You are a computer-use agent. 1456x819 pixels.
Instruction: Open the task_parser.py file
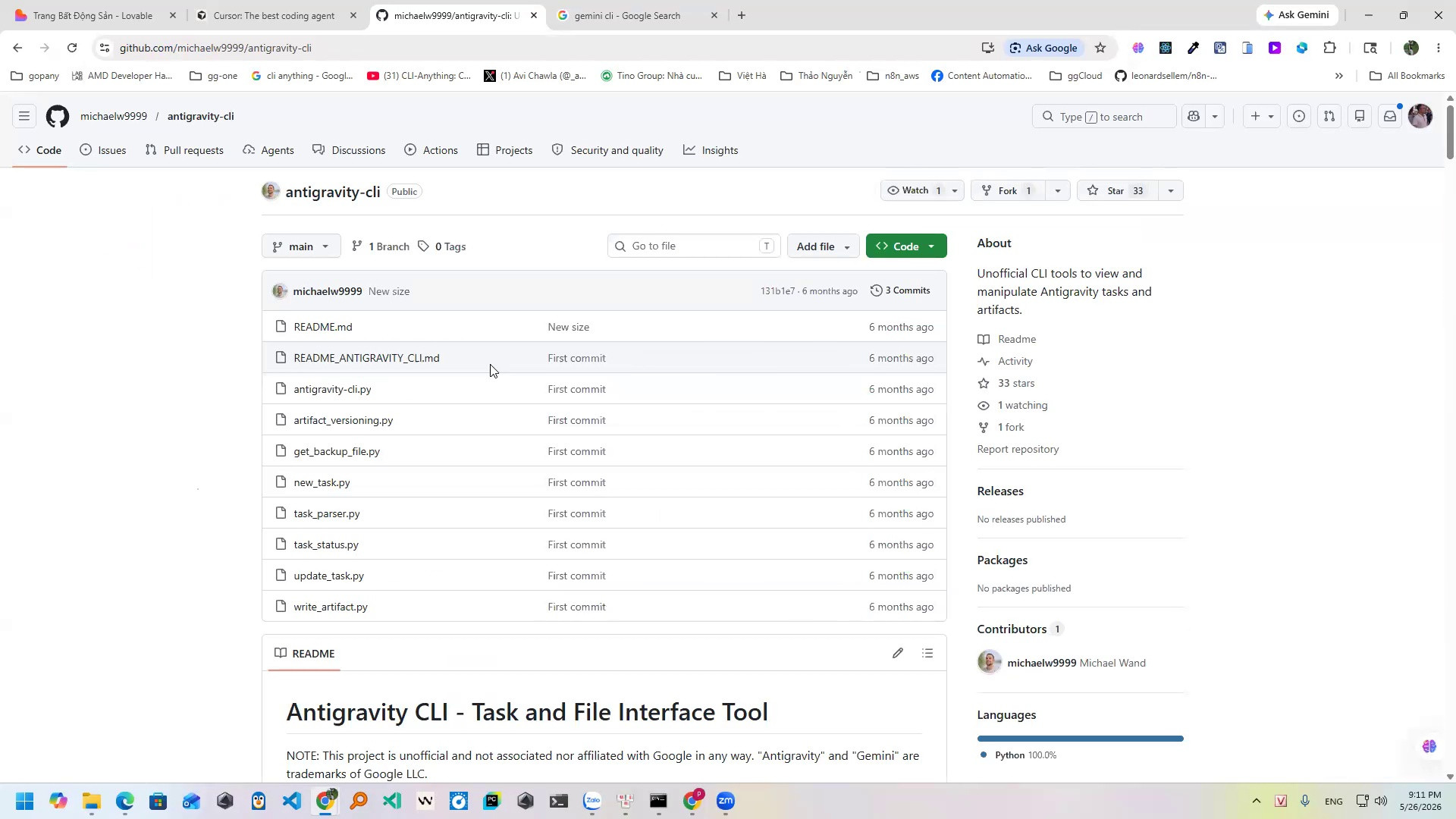point(327,513)
